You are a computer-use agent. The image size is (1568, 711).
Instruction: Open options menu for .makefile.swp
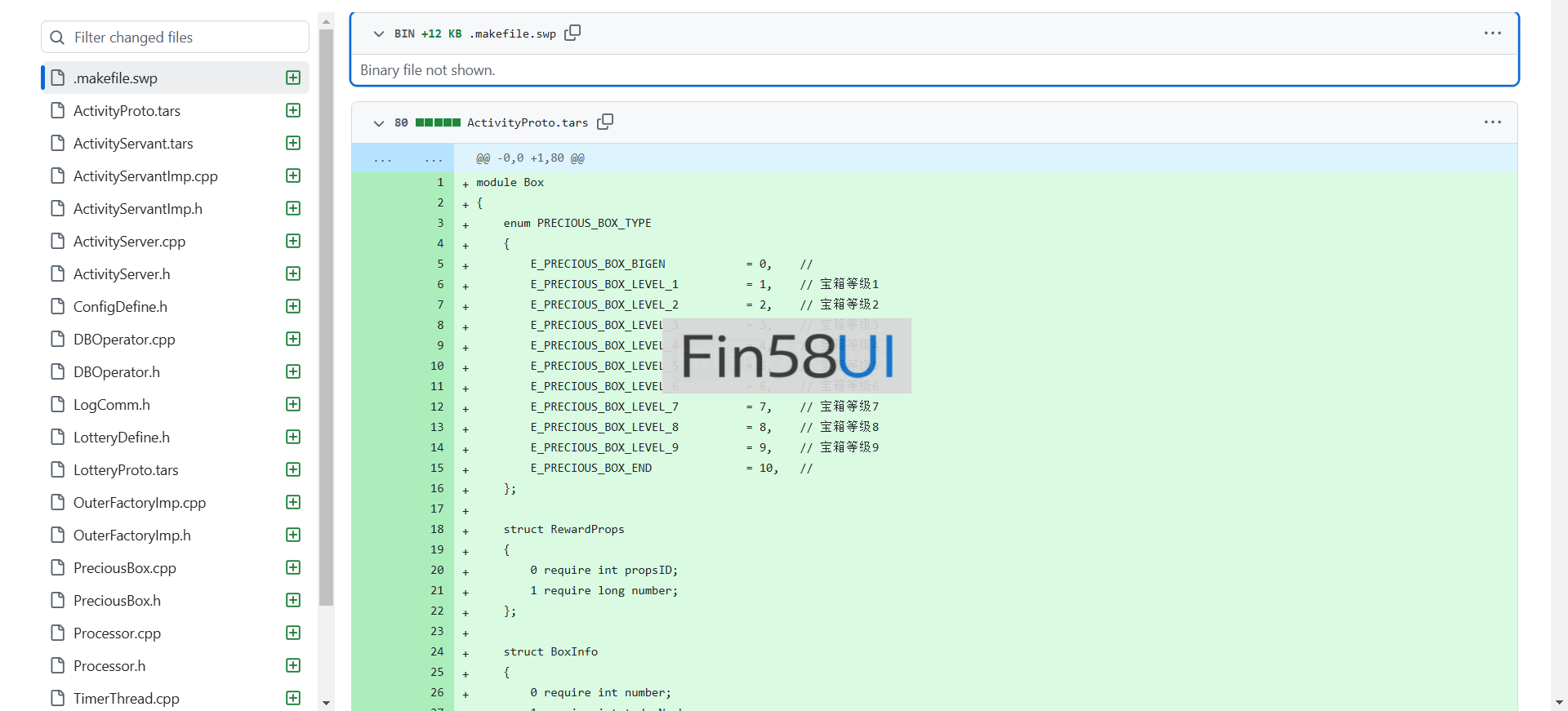point(1492,33)
